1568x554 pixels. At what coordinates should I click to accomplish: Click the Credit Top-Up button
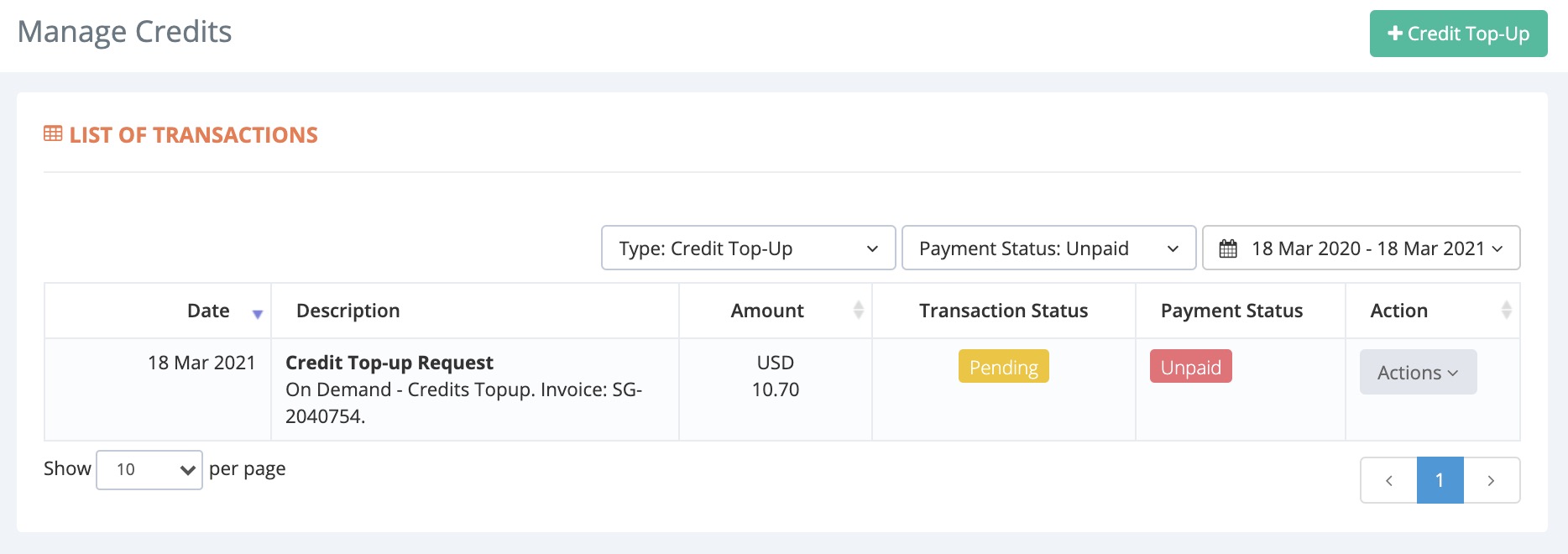tap(1458, 34)
